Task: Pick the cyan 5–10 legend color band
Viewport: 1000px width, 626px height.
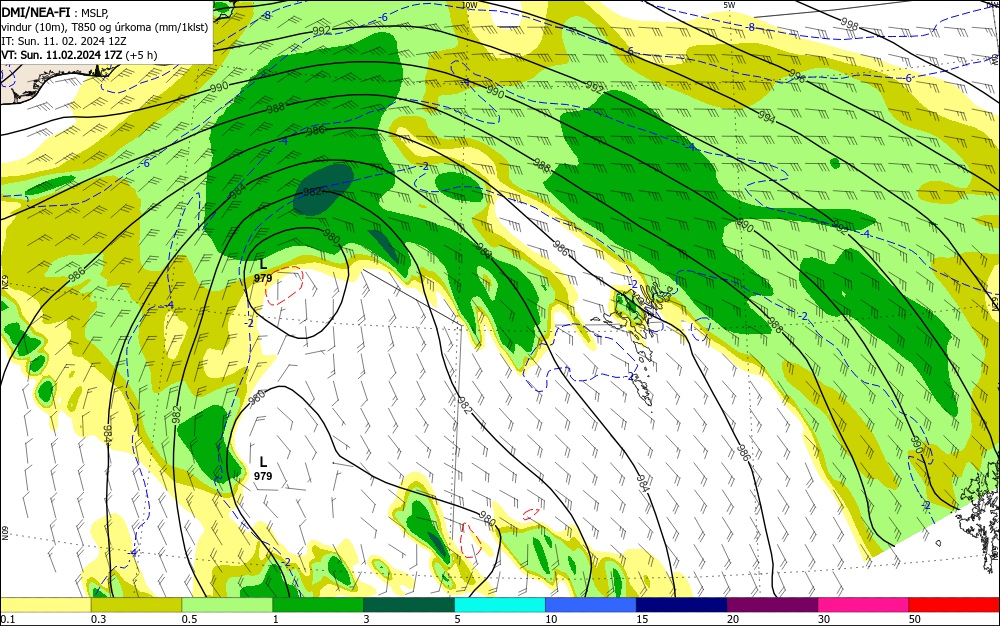Action: pos(500,605)
